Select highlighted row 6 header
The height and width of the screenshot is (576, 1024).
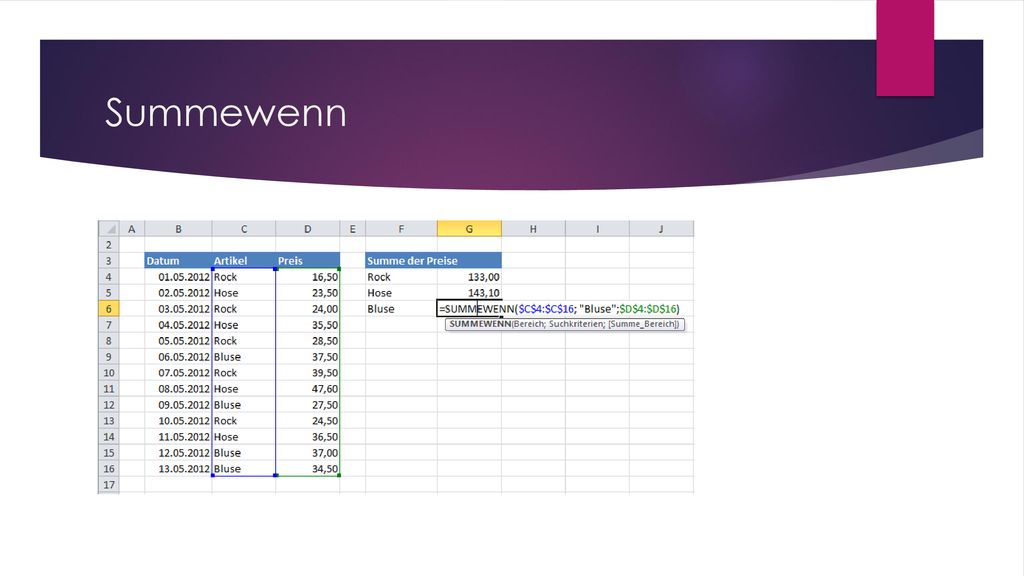108,309
